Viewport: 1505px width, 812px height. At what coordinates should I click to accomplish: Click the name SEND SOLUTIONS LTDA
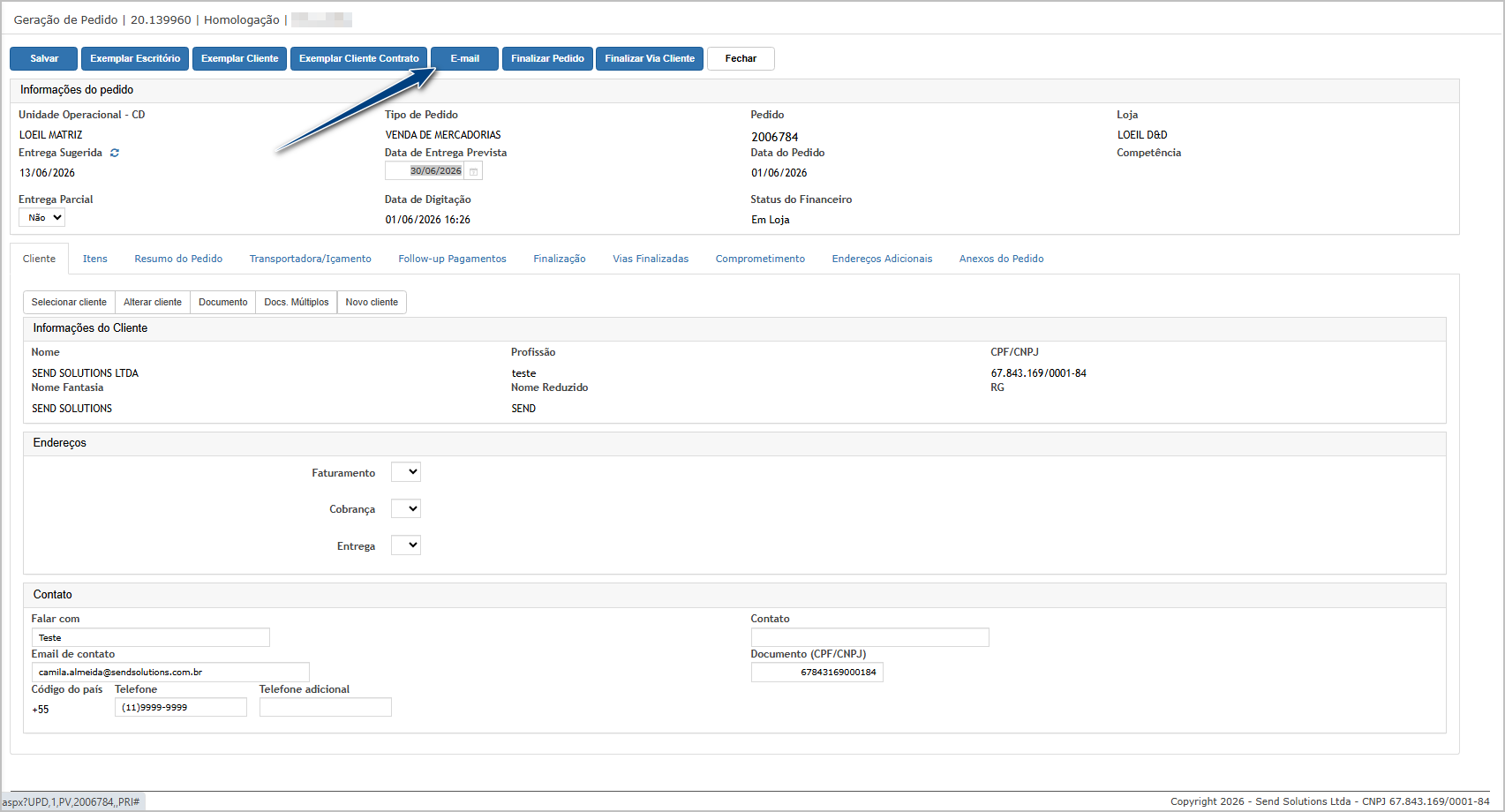tap(86, 373)
